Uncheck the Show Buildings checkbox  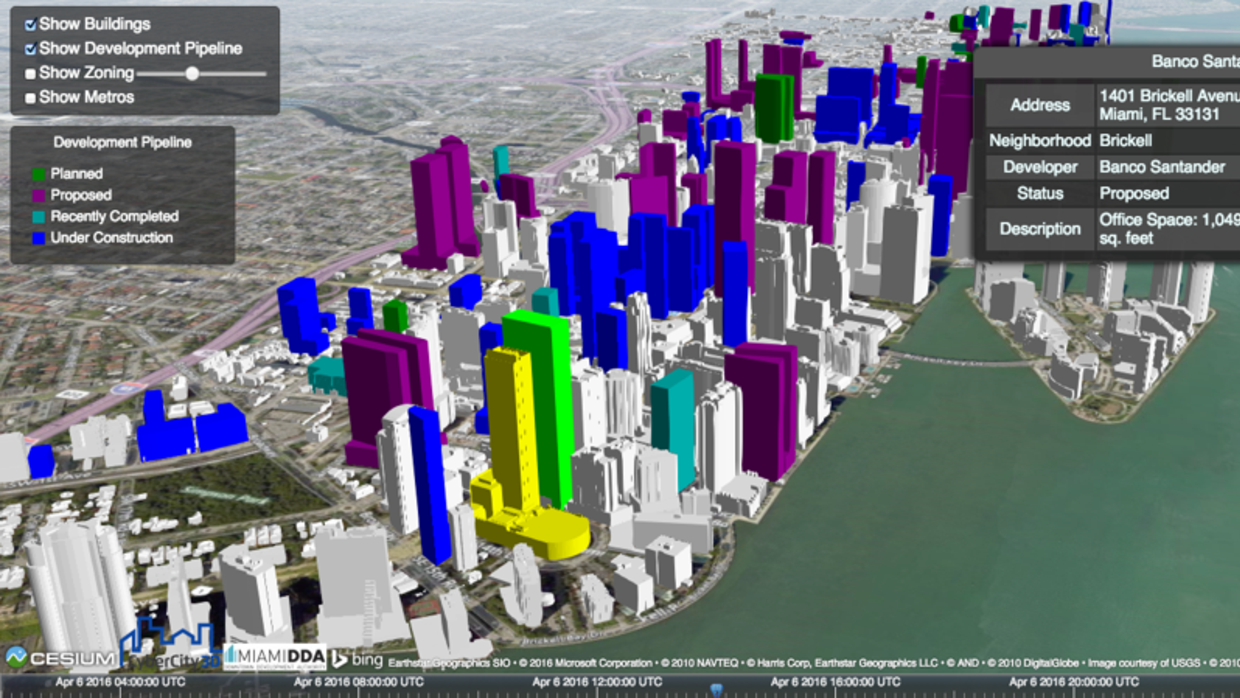[29, 24]
